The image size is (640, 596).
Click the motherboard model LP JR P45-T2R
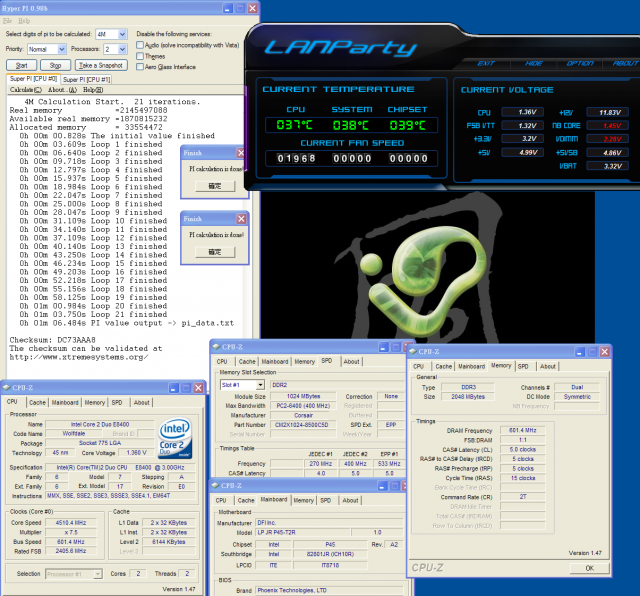coord(302,532)
